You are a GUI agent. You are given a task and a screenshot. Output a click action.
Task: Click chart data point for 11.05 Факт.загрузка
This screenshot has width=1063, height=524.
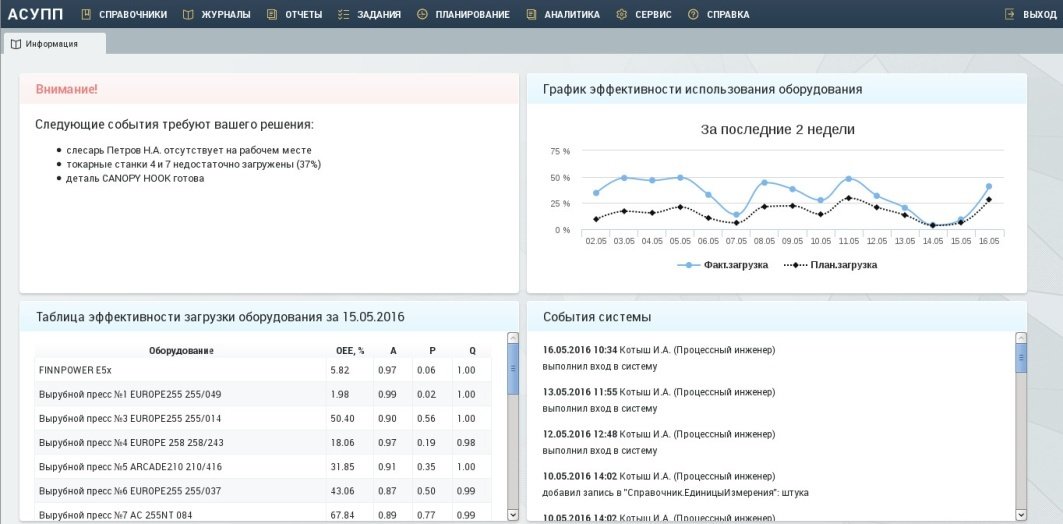coord(848,179)
